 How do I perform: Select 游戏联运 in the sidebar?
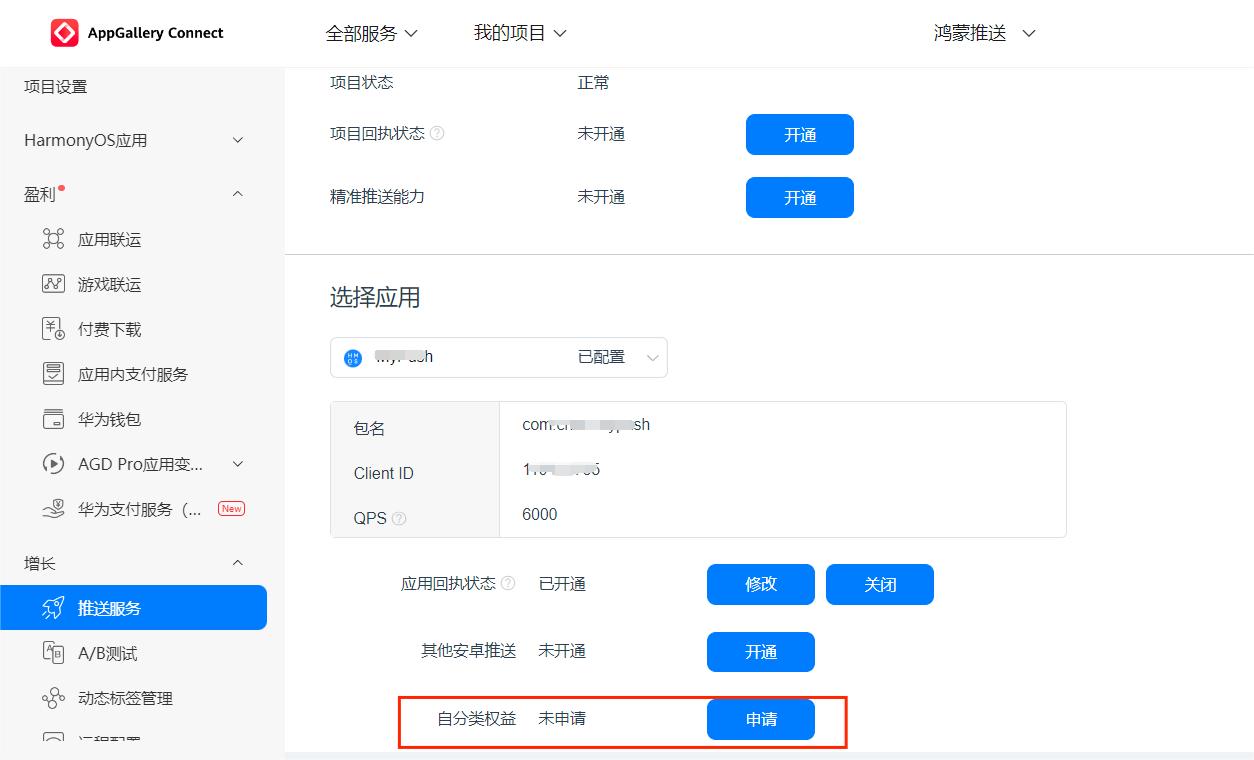click(110, 285)
